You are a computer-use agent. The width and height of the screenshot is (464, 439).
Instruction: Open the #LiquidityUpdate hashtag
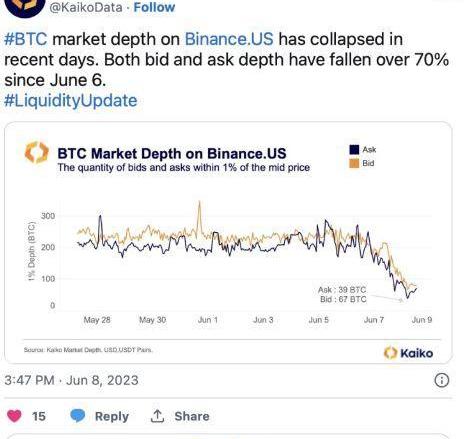point(70,101)
